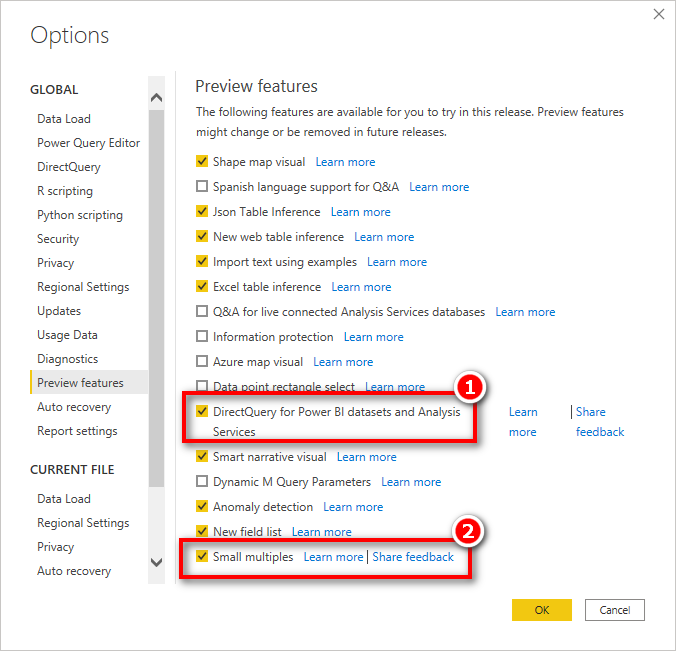The height and width of the screenshot is (651, 676).
Task: Select Auto recovery under Global
Action: click(x=74, y=407)
